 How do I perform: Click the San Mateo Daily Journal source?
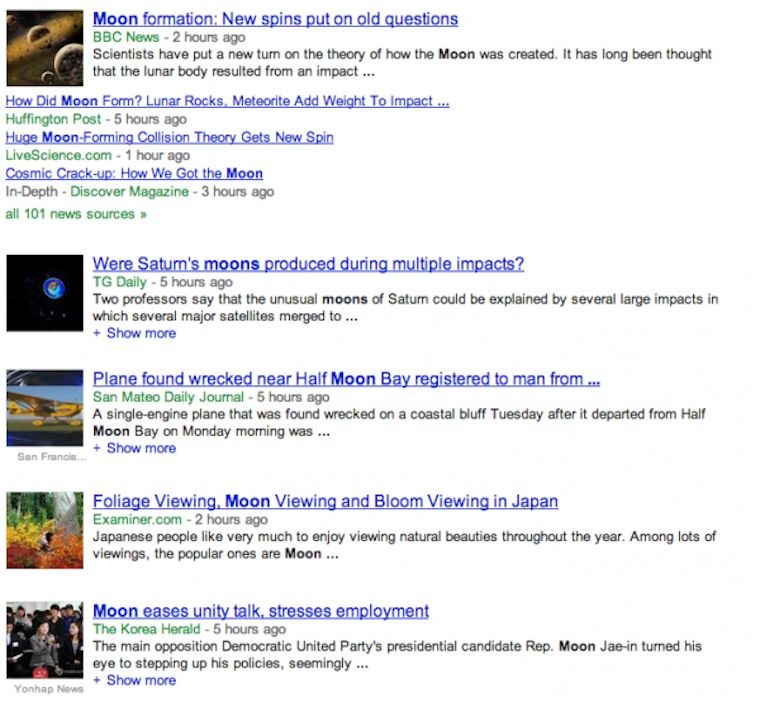coord(168,397)
